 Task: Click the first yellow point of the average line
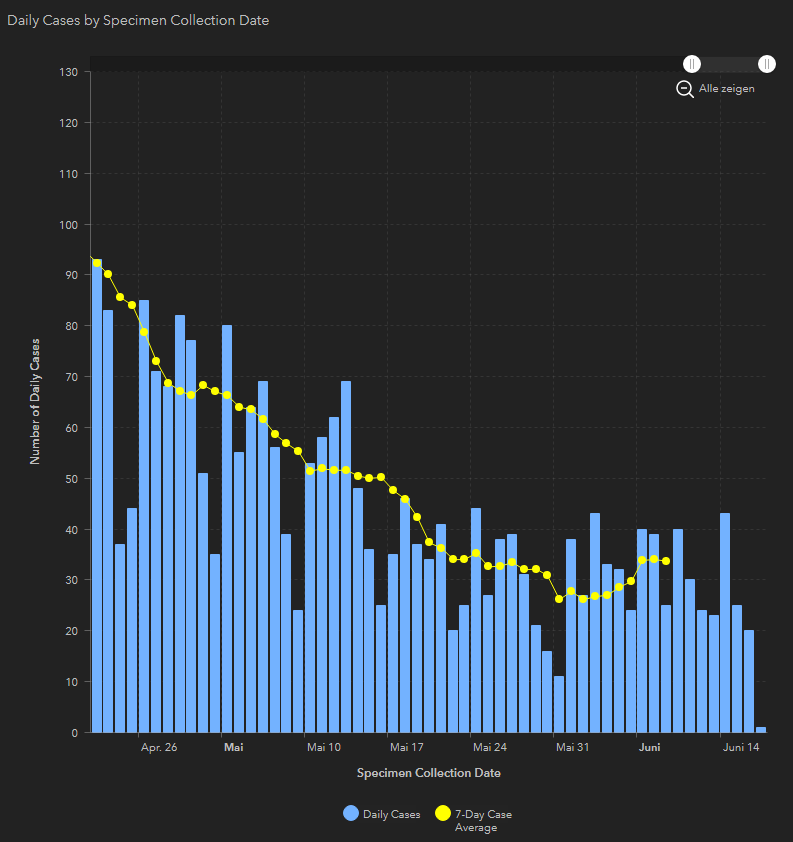pyautogui.click(x=97, y=263)
